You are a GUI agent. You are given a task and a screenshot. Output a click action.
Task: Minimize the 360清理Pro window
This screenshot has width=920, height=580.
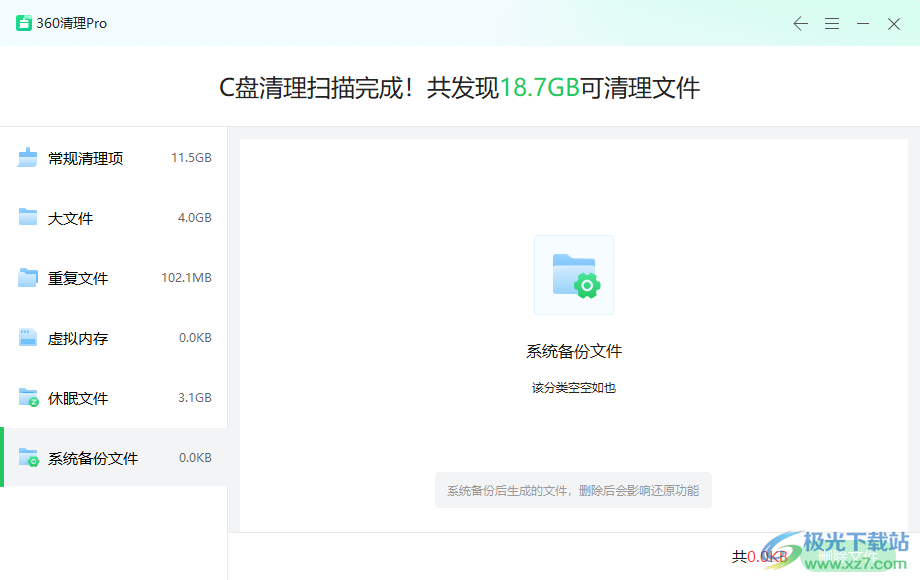(x=863, y=24)
